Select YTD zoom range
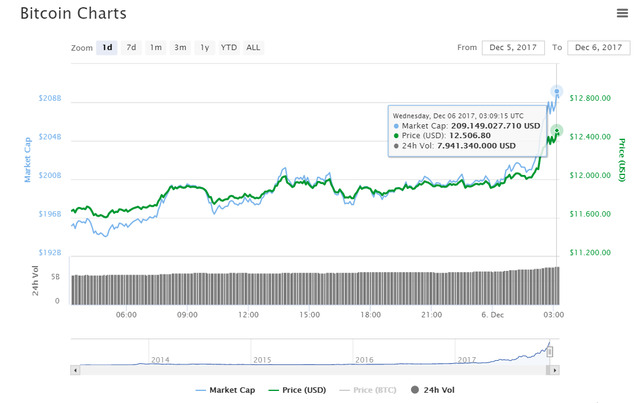Image resolution: width=640 pixels, height=403 pixels. click(229, 47)
